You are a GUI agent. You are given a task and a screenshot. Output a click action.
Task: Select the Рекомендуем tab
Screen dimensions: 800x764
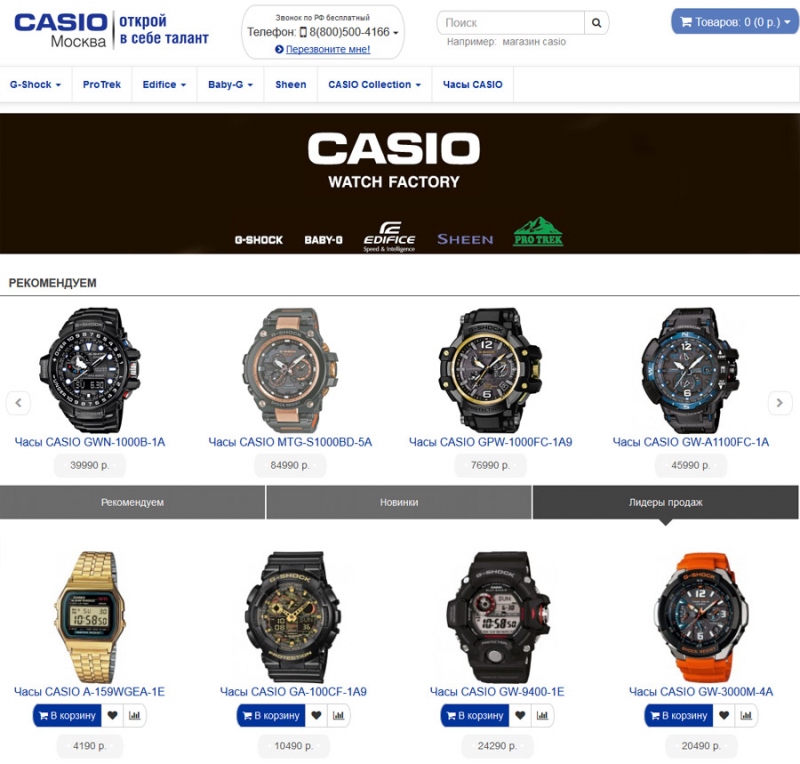click(x=132, y=502)
